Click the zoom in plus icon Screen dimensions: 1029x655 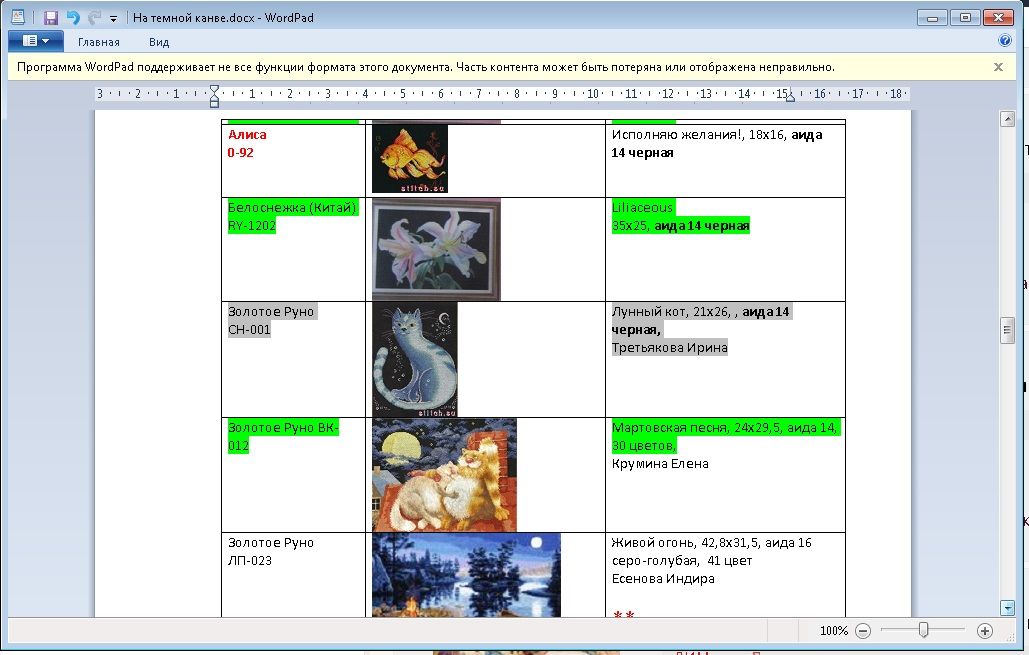(985, 631)
